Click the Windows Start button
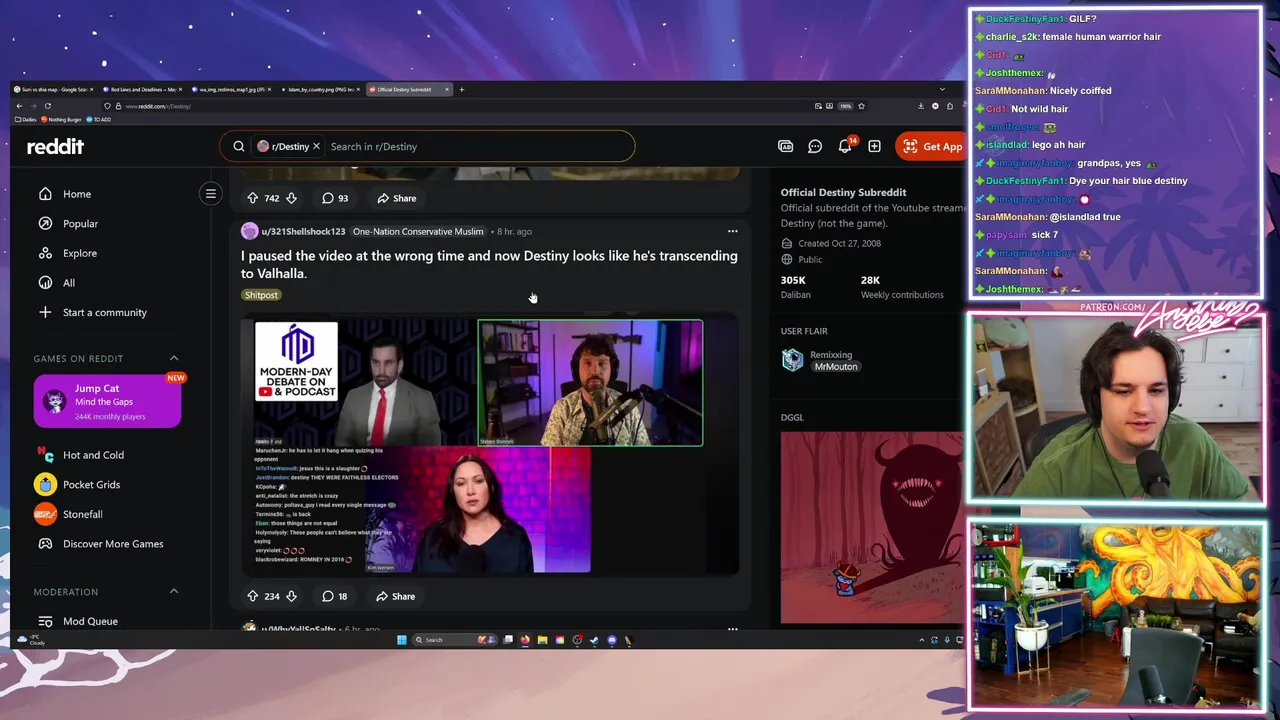Screen dimensions: 1280x720 click(402, 640)
